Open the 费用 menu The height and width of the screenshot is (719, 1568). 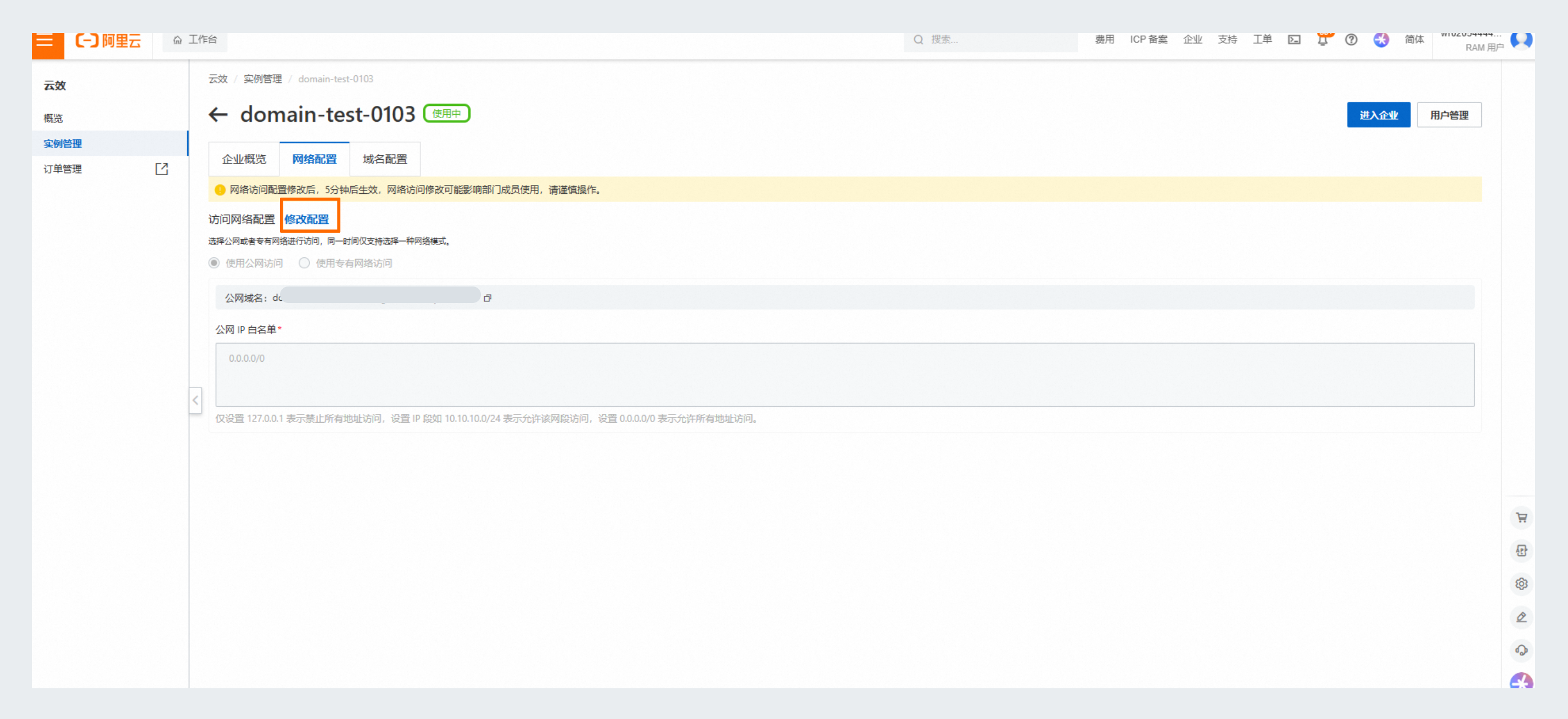[x=1104, y=40]
